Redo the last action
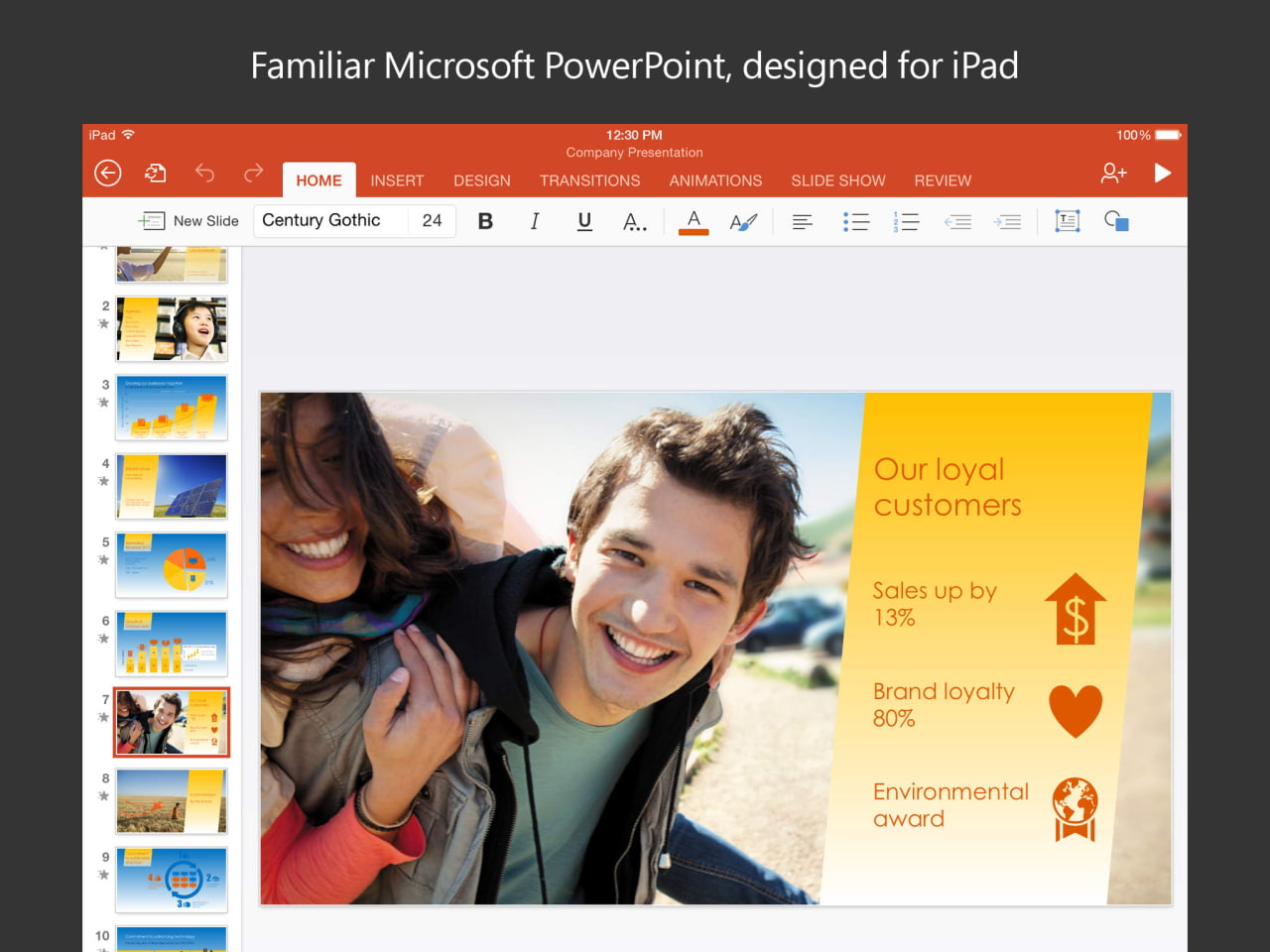This screenshot has height=952, width=1270. 254,174
